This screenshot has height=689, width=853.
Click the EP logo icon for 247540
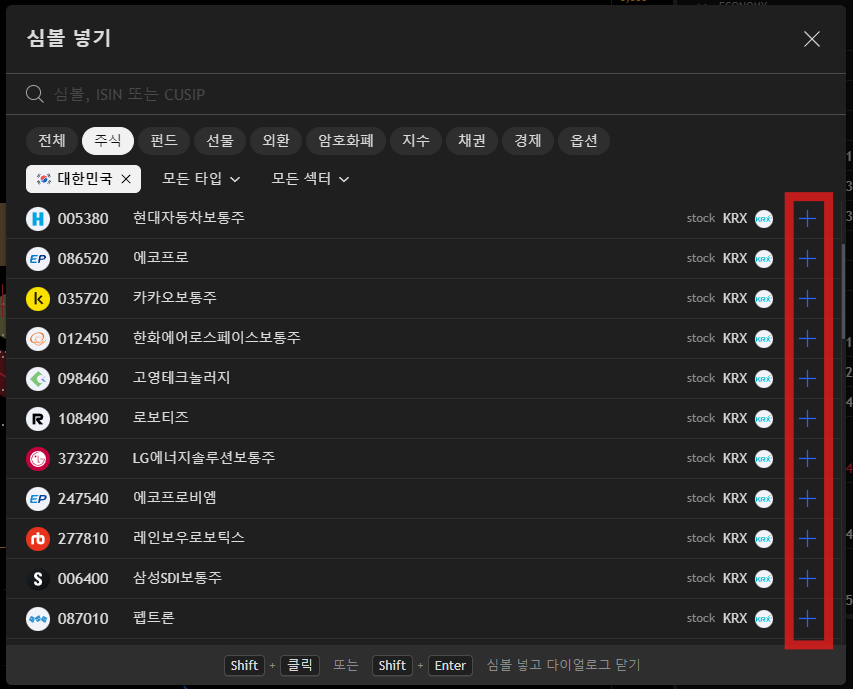click(38, 499)
